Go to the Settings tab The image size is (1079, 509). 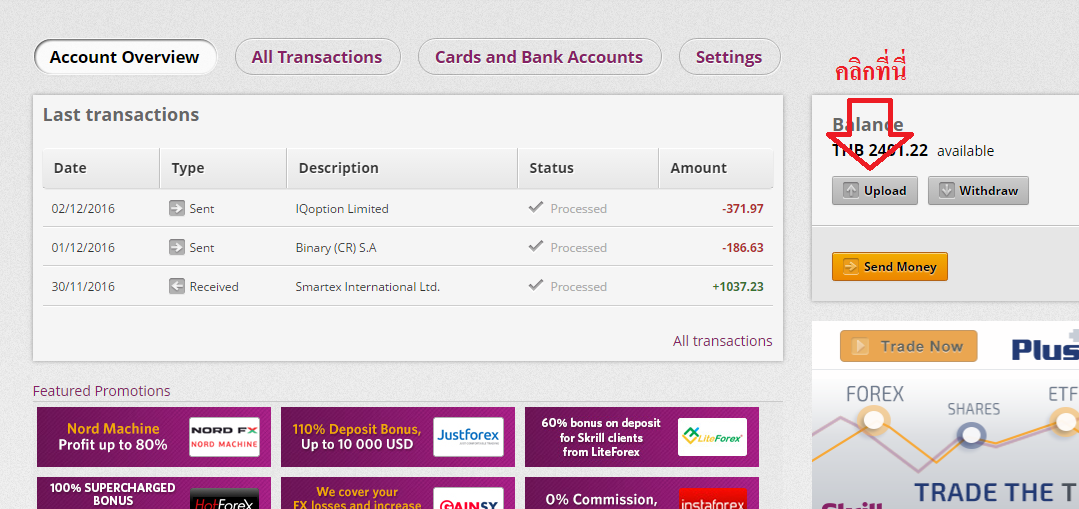click(729, 57)
